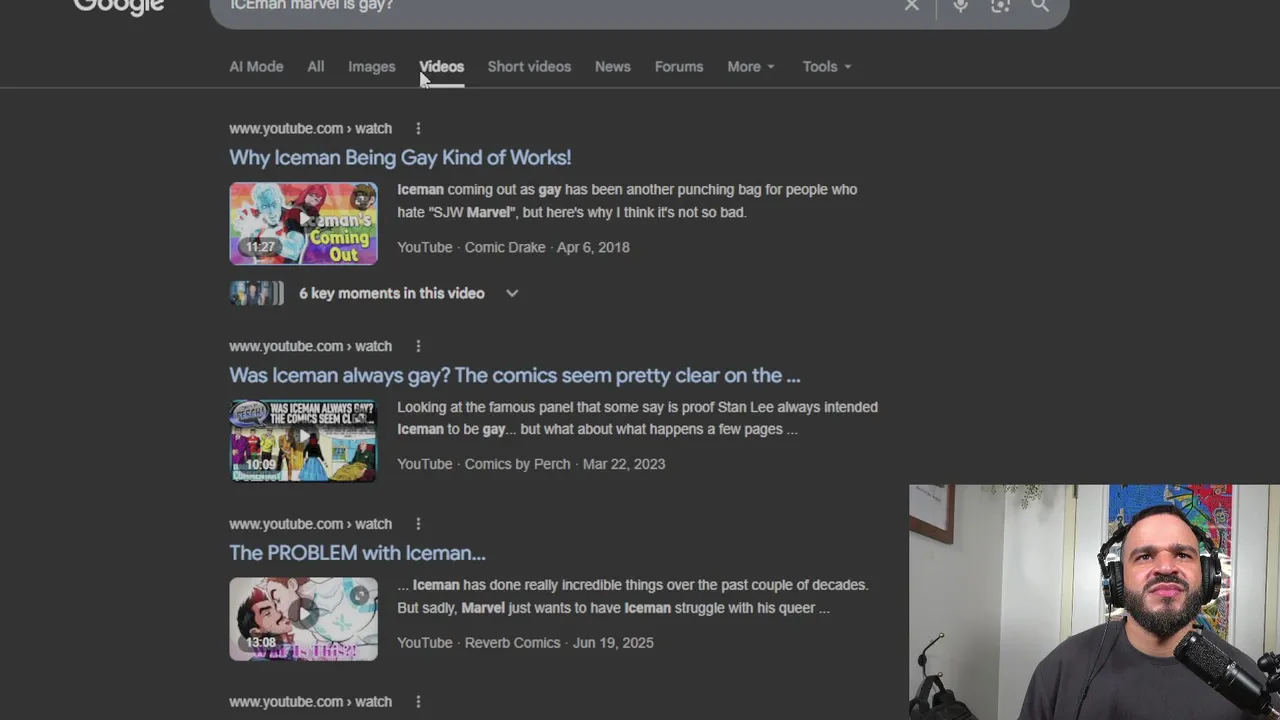Open options menu for Was Iceman always gay result

[418, 346]
